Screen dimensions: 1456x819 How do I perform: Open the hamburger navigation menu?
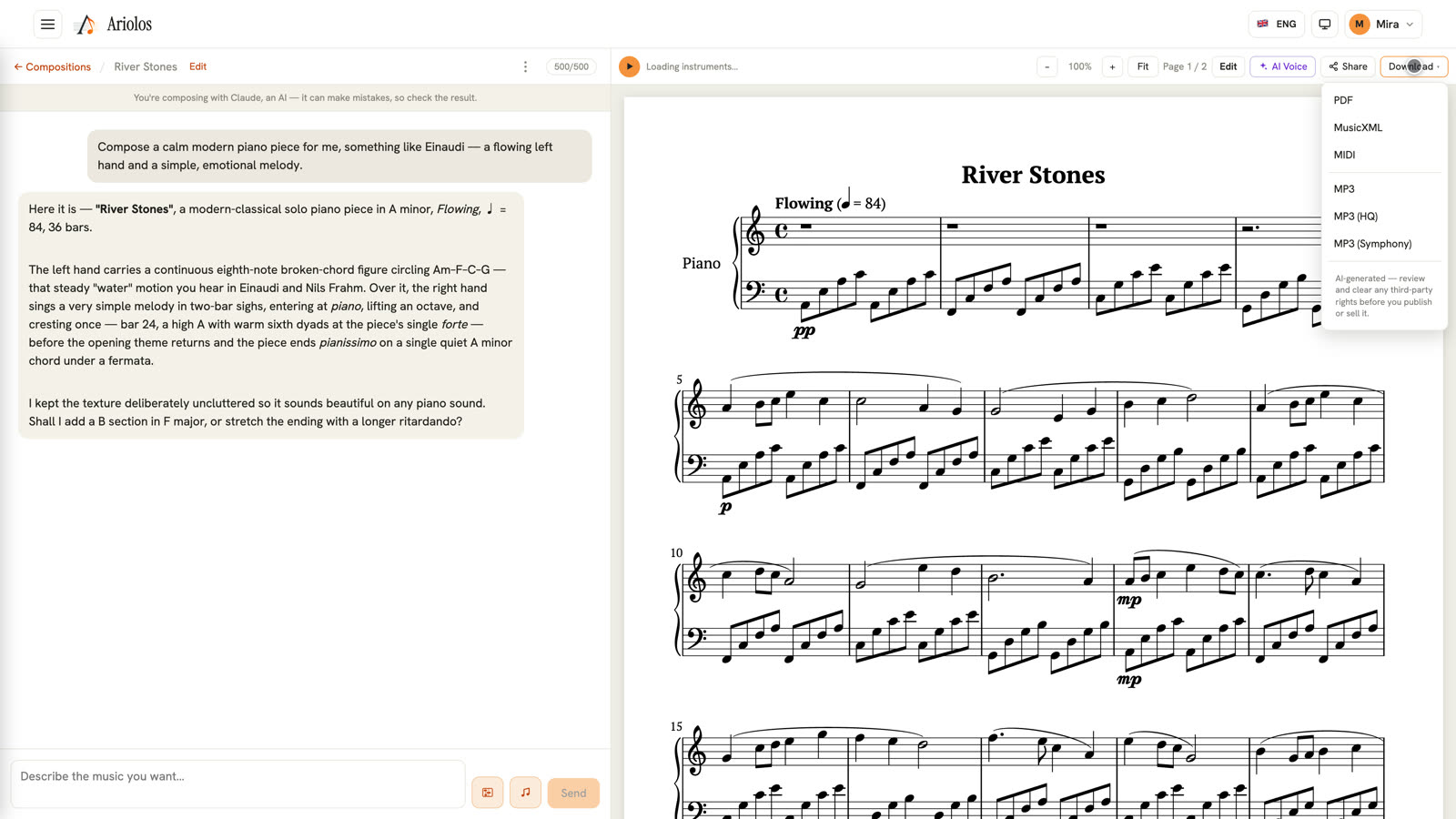47,25
